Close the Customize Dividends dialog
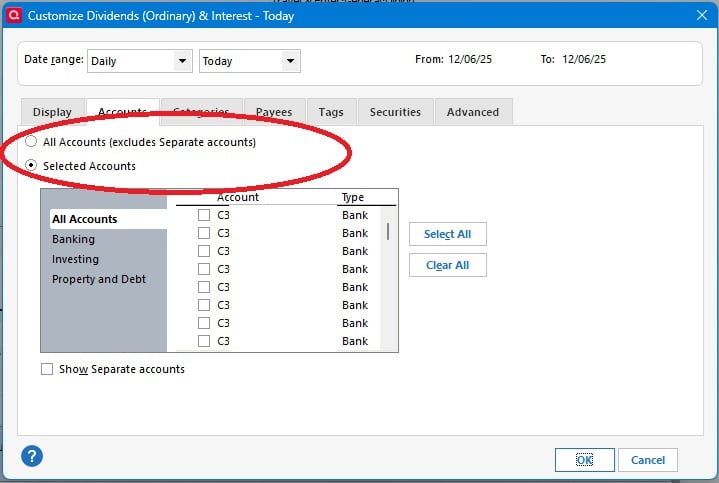This screenshot has width=719, height=483. point(702,15)
